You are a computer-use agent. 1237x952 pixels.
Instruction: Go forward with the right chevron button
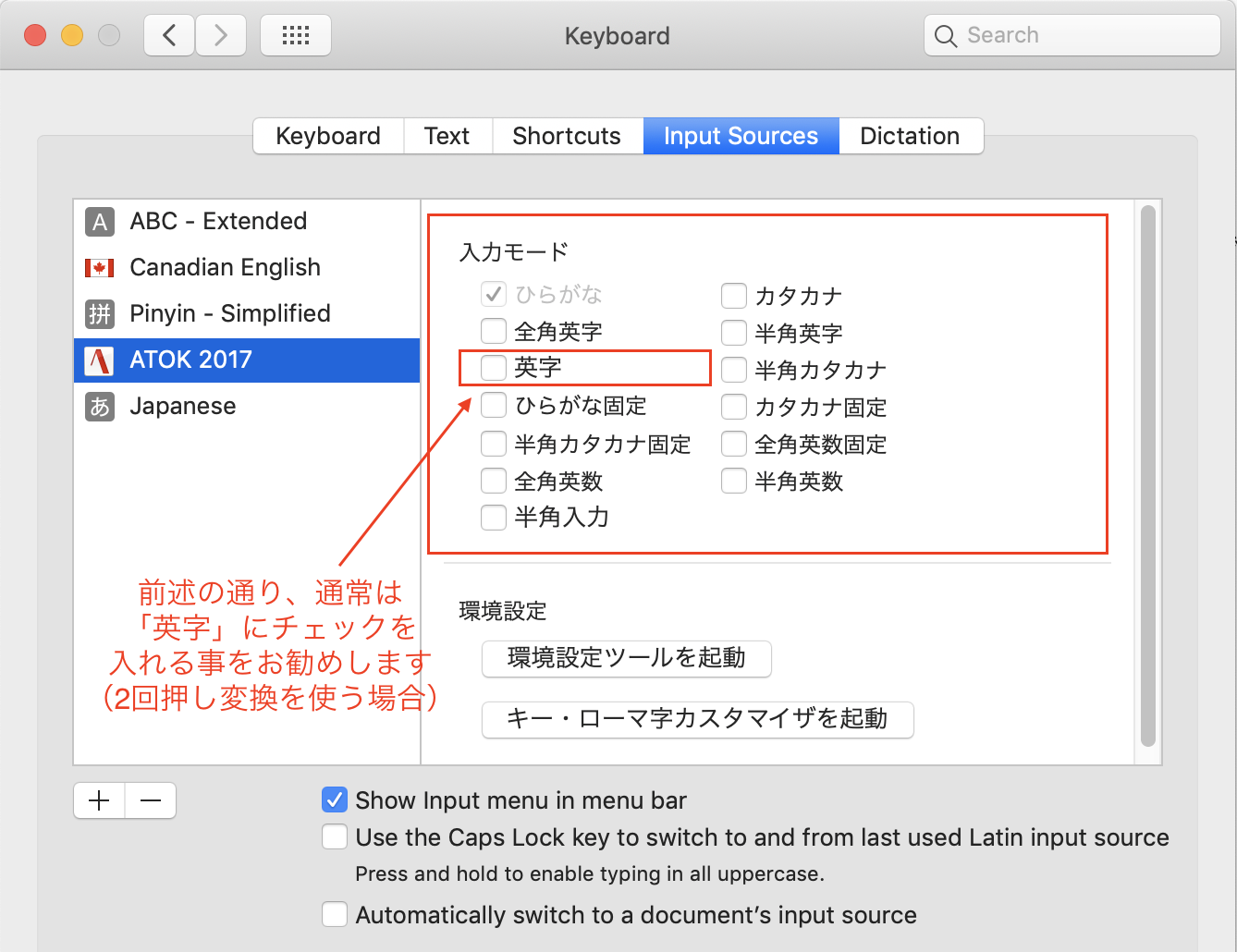(221, 36)
